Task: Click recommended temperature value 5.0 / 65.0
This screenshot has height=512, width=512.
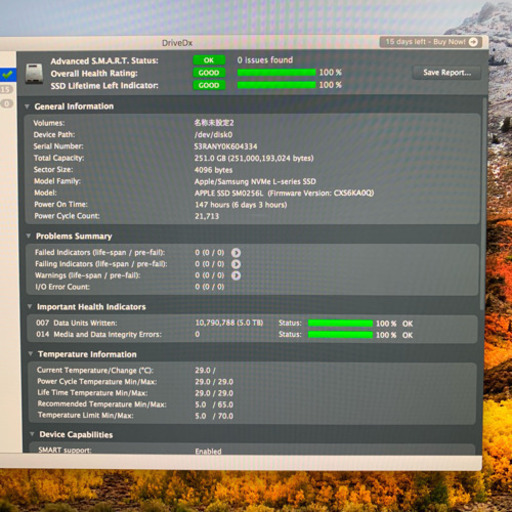Action: [214, 405]
